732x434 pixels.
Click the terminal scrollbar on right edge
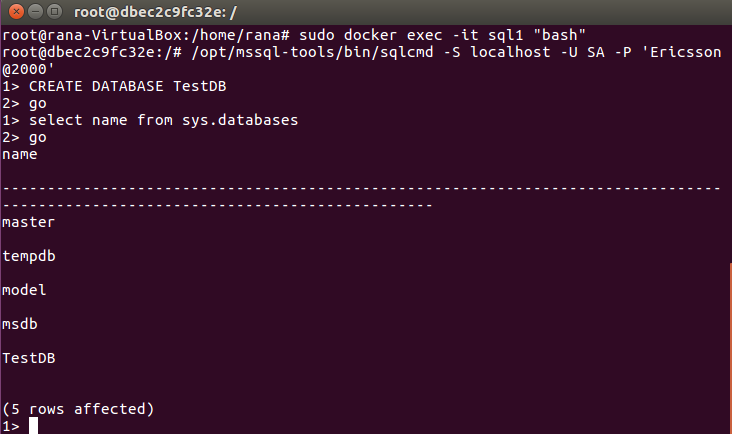pos(730,348)
